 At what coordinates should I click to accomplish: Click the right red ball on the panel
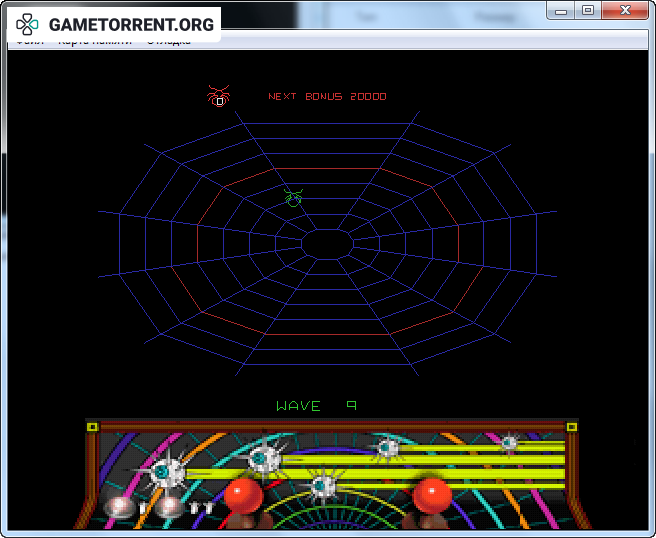[x=433, y=496]
